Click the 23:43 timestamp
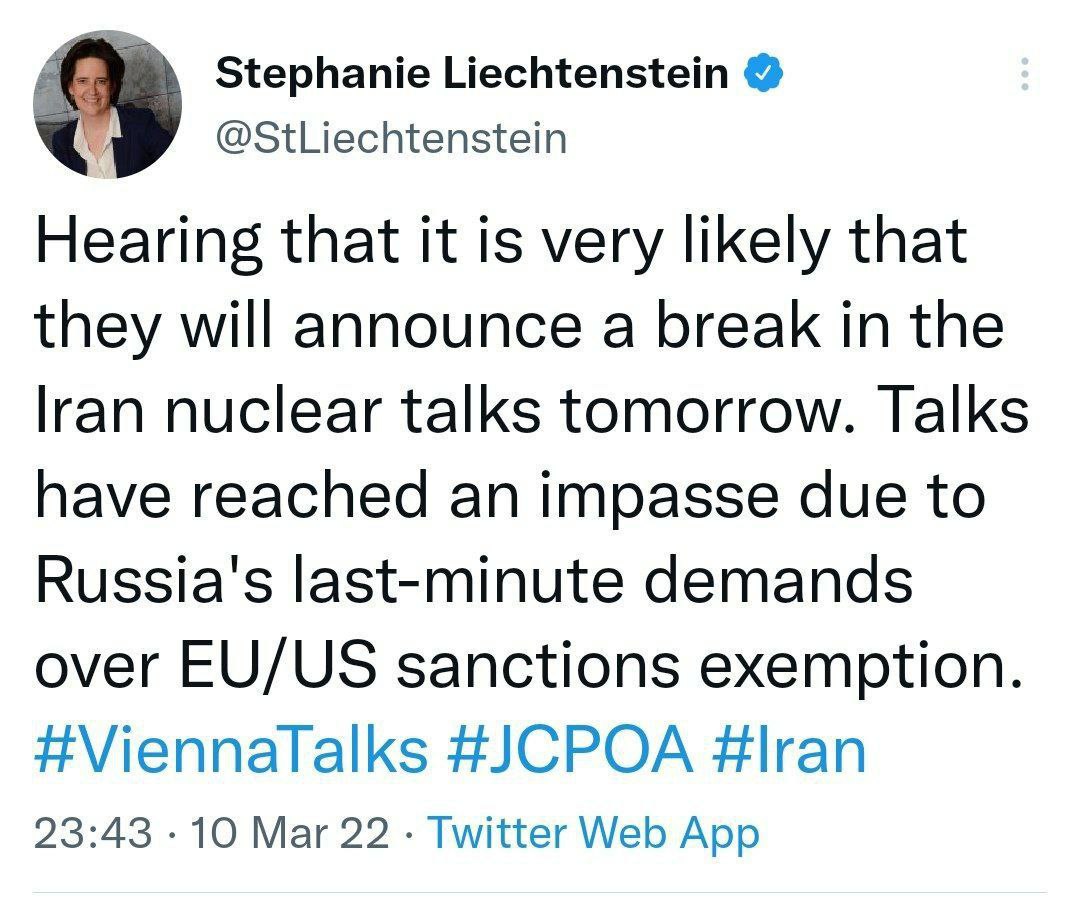Screen dimensions: 1080x901 pos(92,833)
